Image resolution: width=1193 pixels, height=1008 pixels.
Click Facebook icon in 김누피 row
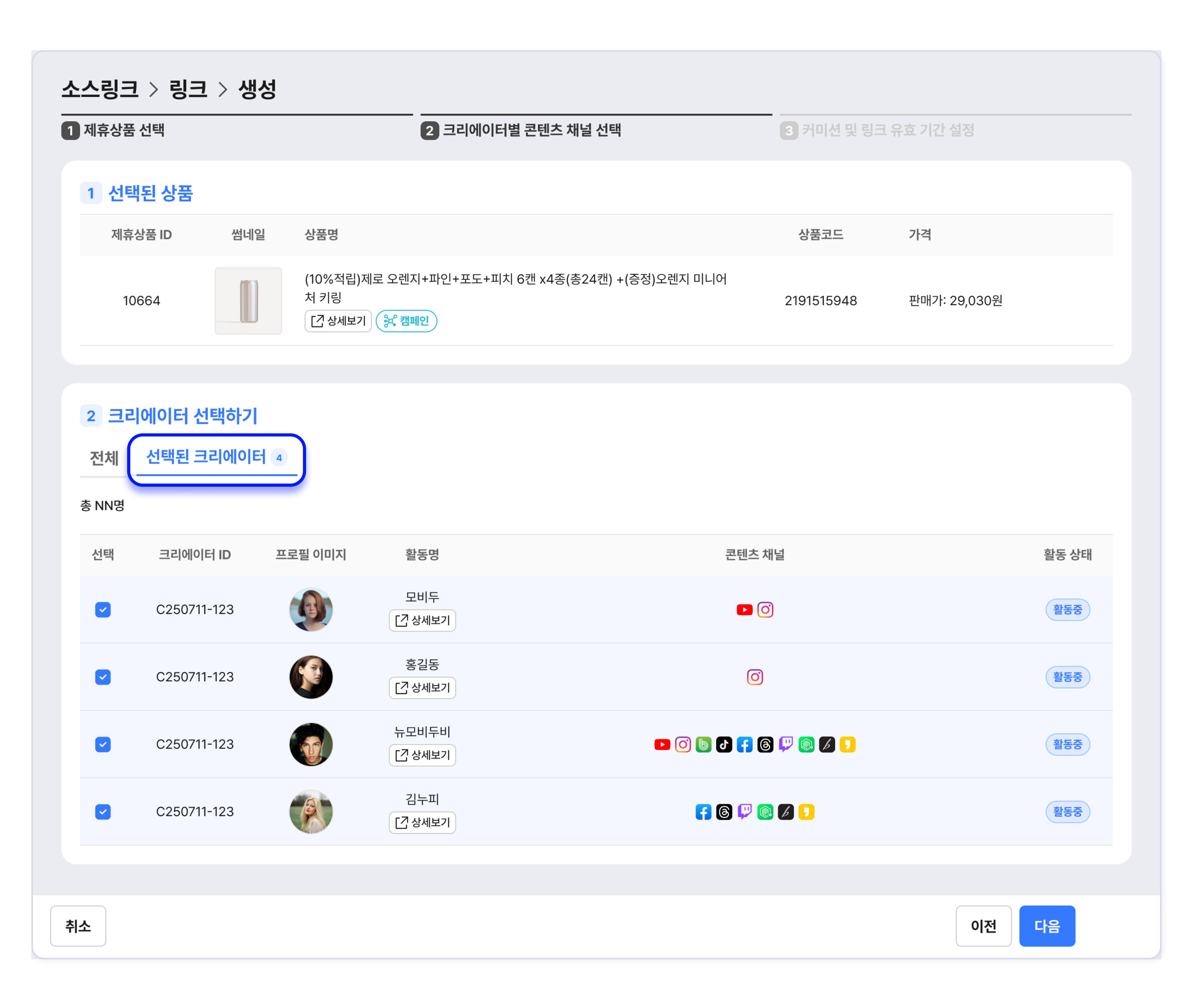[703, 812]
